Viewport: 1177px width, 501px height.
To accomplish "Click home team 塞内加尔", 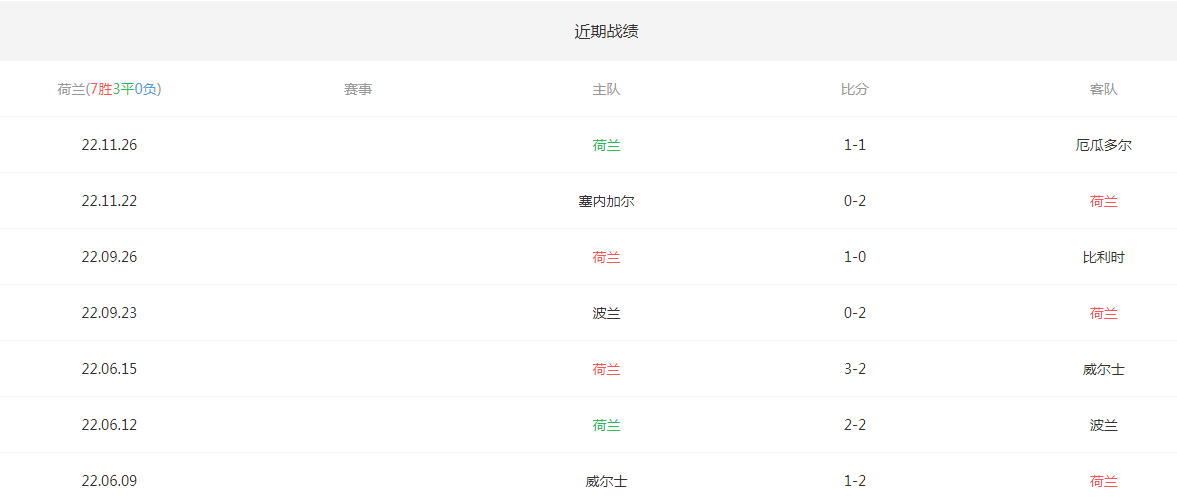I will point(606,201).
